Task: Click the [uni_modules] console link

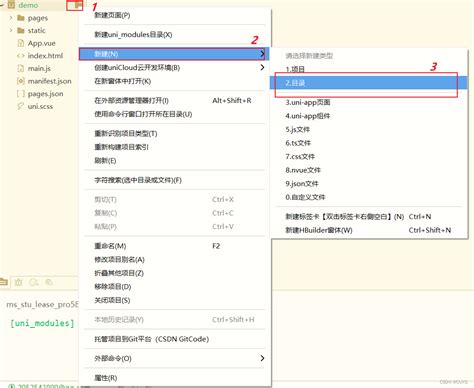Action: [x=42, y=323]
